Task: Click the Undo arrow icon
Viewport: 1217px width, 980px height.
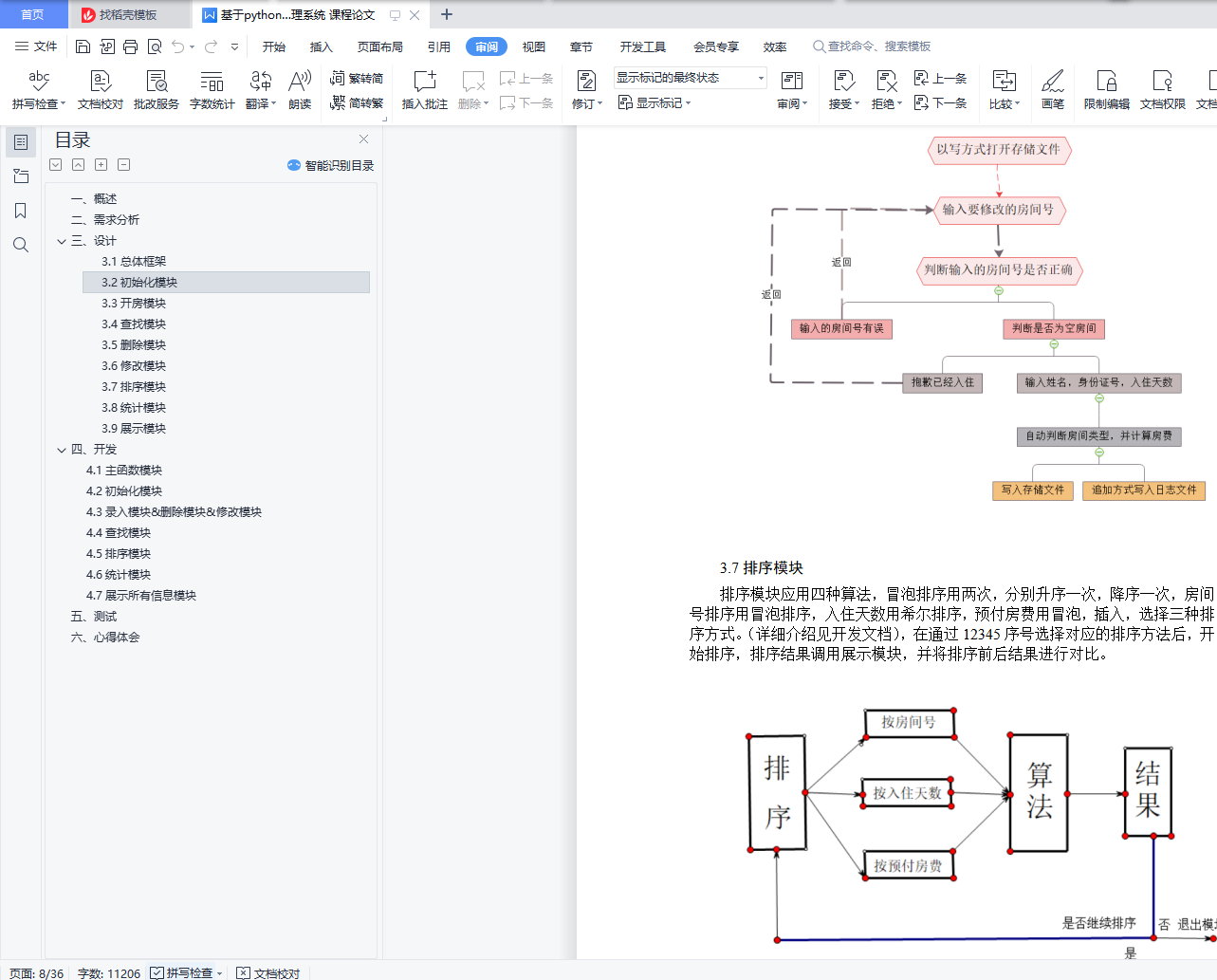Action: coord(177,46)
